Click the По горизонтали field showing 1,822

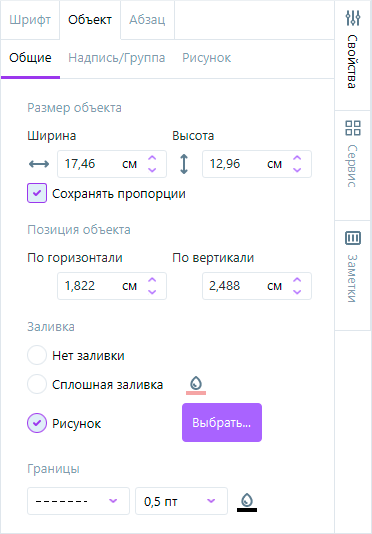[x=112, y=286]
